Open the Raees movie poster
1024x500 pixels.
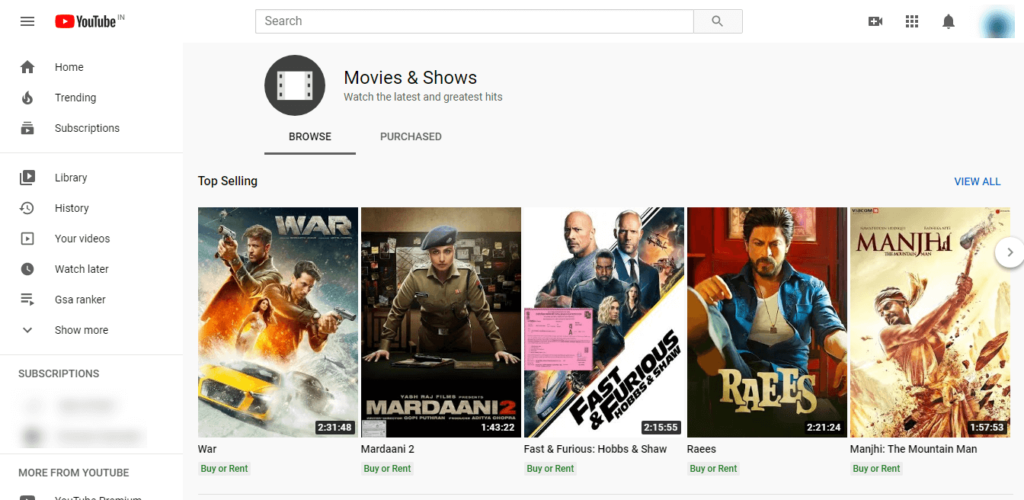pyautogui.click(x=767, y=321)
